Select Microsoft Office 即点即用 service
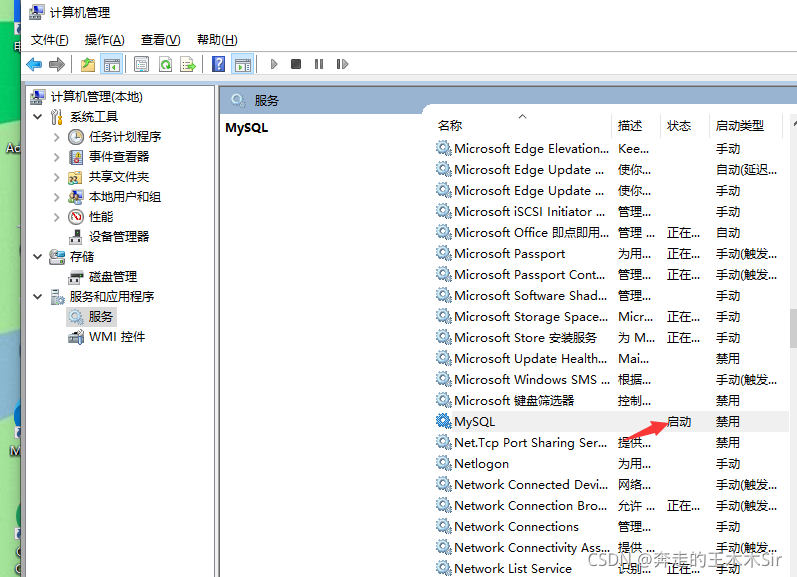Screen dimensions: 797x577 pos(611,232)
